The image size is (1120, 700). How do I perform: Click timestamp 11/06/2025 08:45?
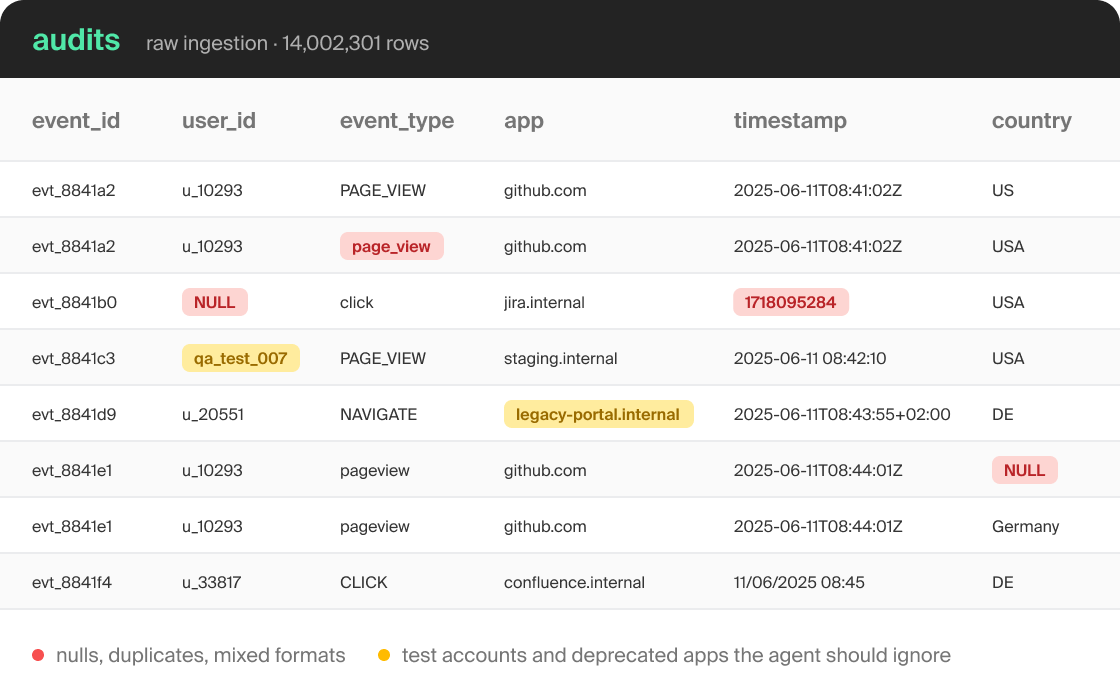click(799, 582)
